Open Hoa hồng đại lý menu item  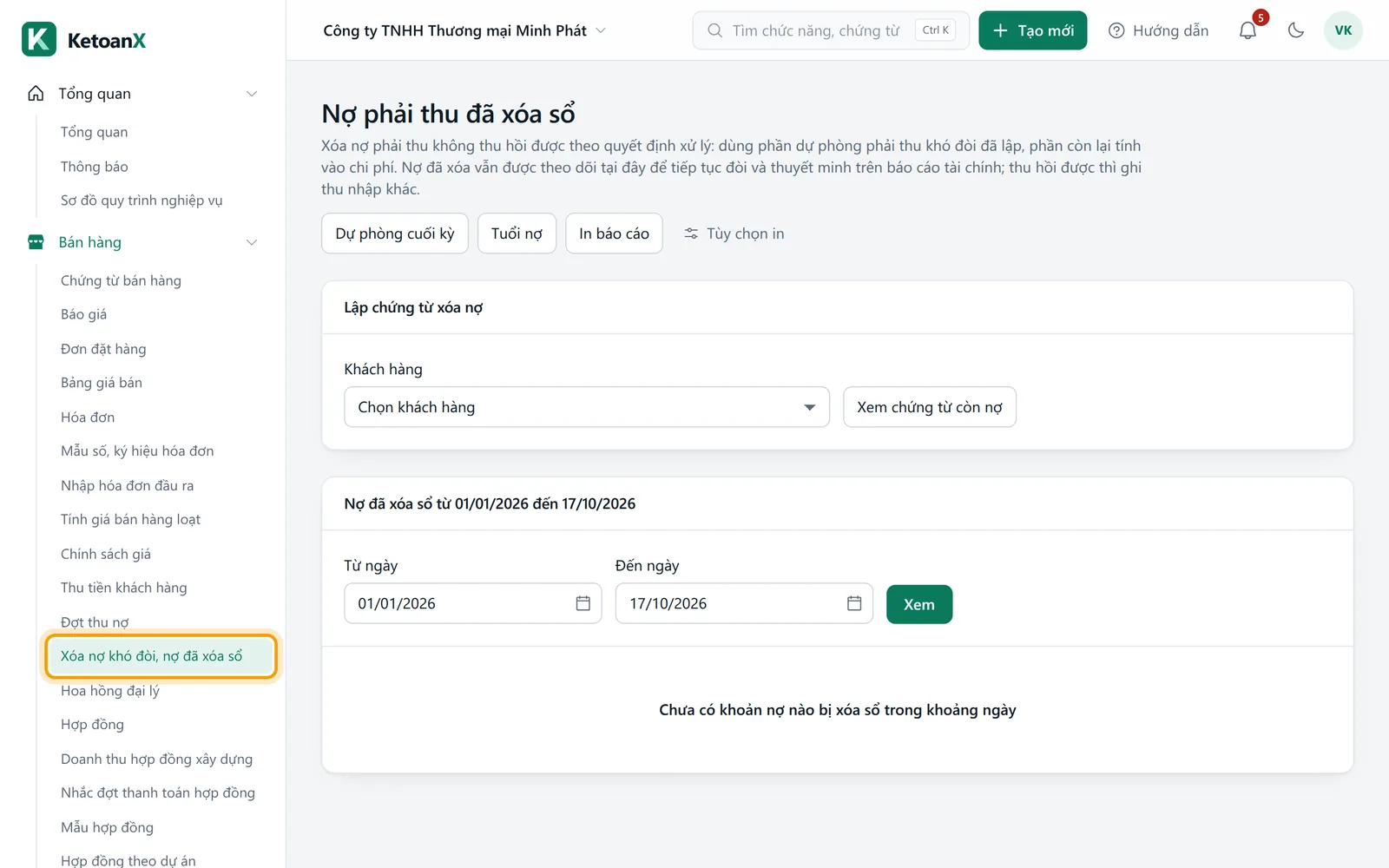pyautogui.click(x=110, y=691)
